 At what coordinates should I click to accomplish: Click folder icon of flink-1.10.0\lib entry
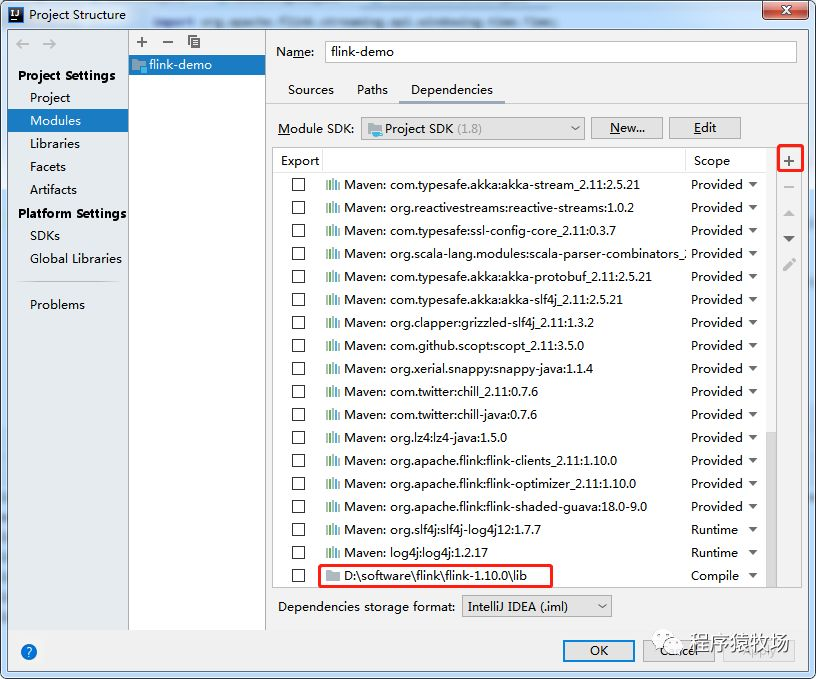333,575
